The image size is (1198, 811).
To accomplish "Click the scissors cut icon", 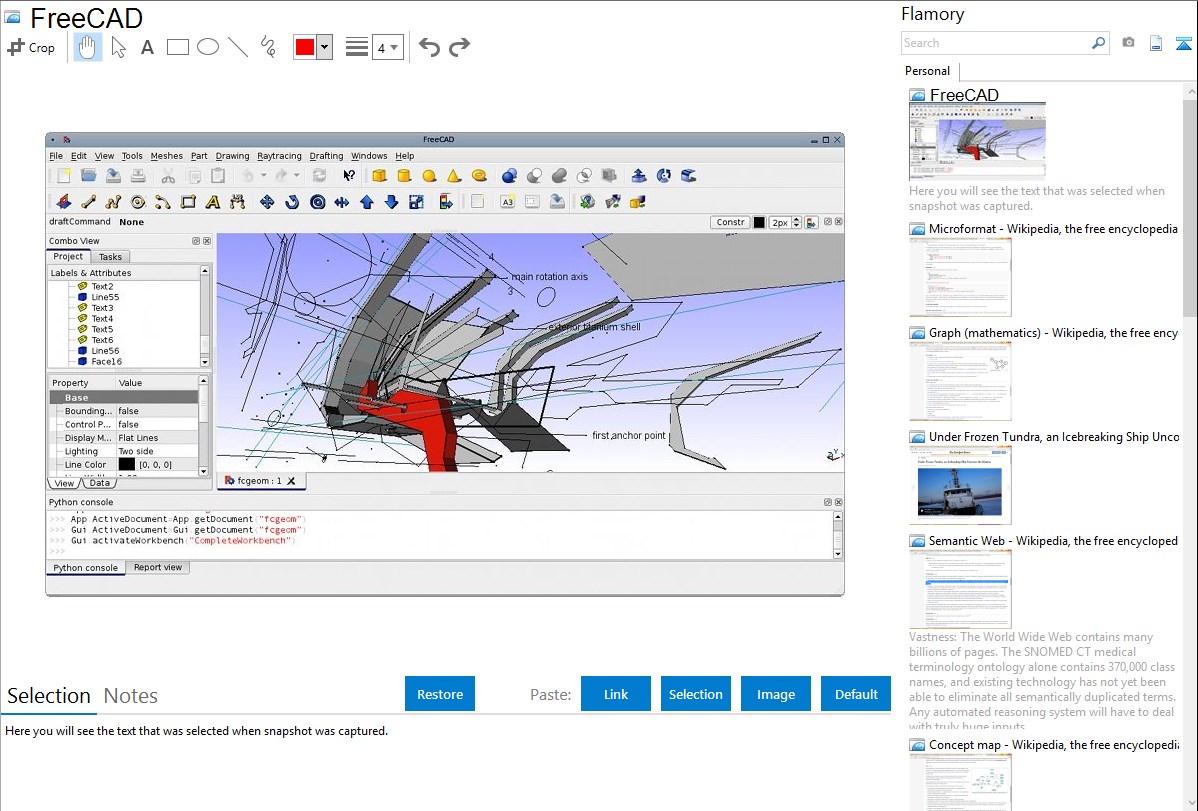I will click(168, 176).
